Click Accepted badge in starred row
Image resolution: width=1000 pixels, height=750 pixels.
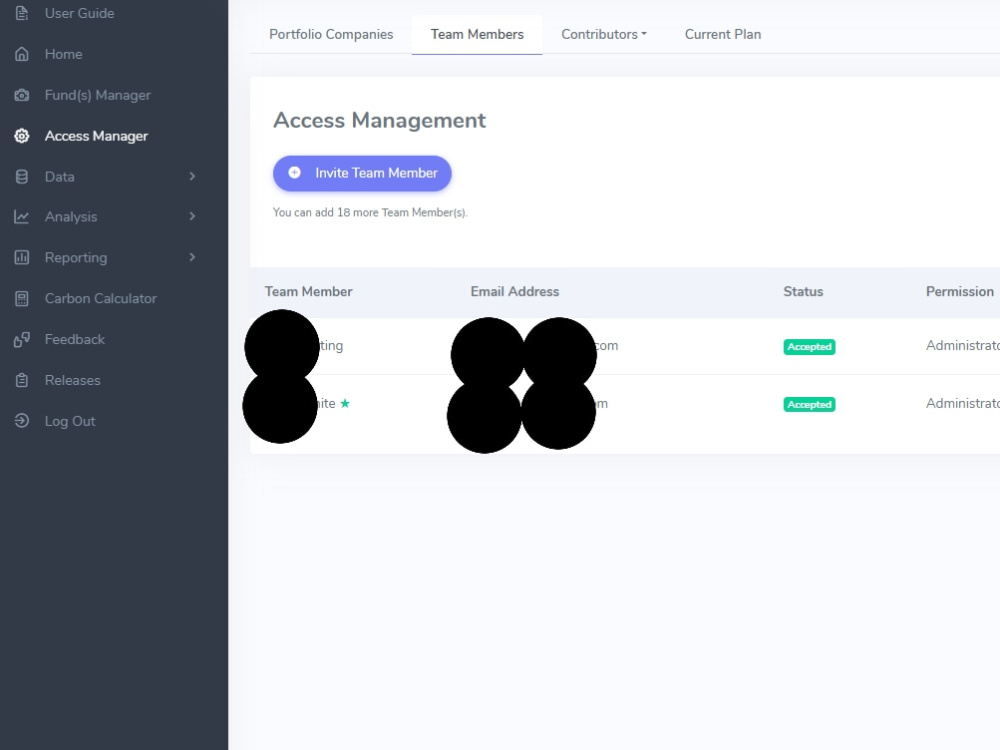pyautogui.click(x=809, y=404)
